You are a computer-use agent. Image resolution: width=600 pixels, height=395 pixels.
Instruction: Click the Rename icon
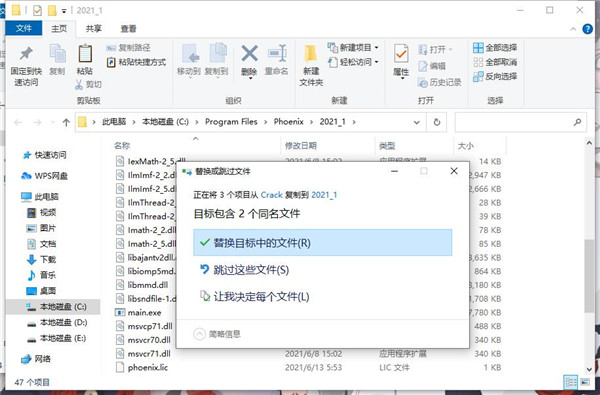(x=277, y=54)
